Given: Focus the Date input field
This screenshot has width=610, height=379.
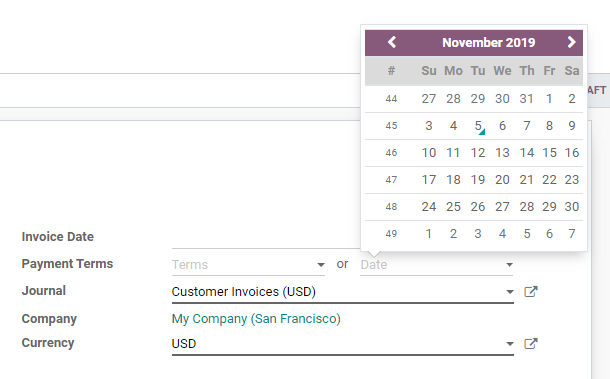Looking at the screenshot, I should click(x=431, y=265).
